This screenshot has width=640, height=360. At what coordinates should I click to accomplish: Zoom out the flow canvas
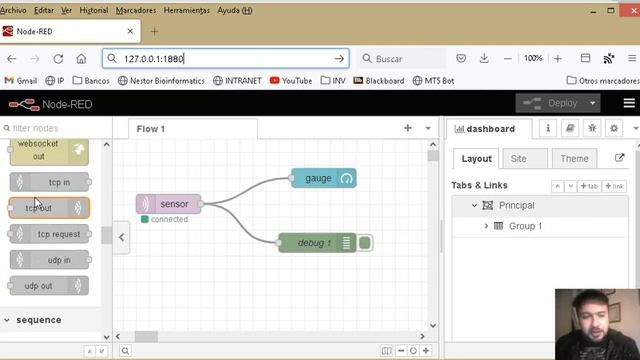[401, 351]
